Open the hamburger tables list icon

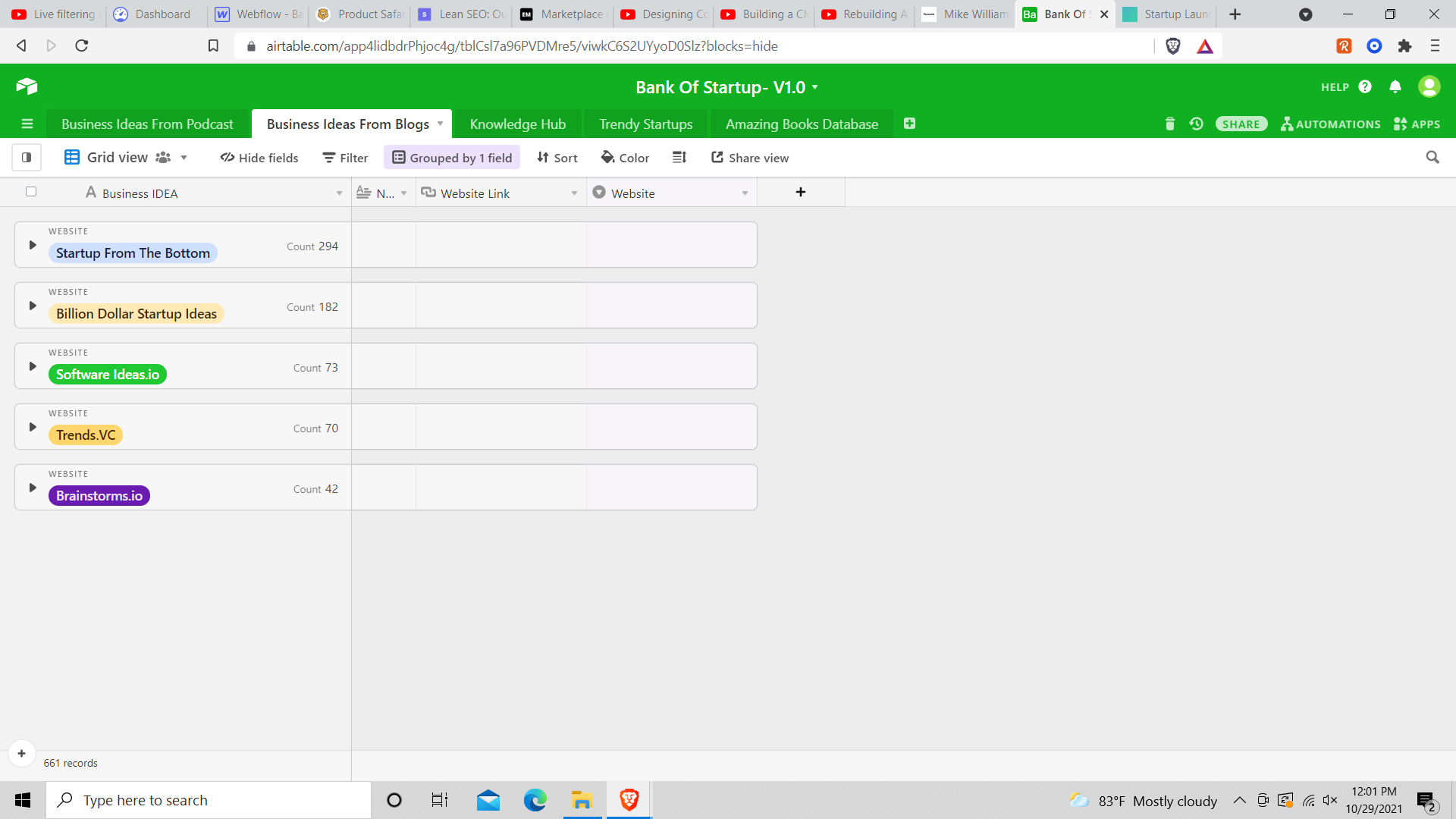click(x=27, y=124)
